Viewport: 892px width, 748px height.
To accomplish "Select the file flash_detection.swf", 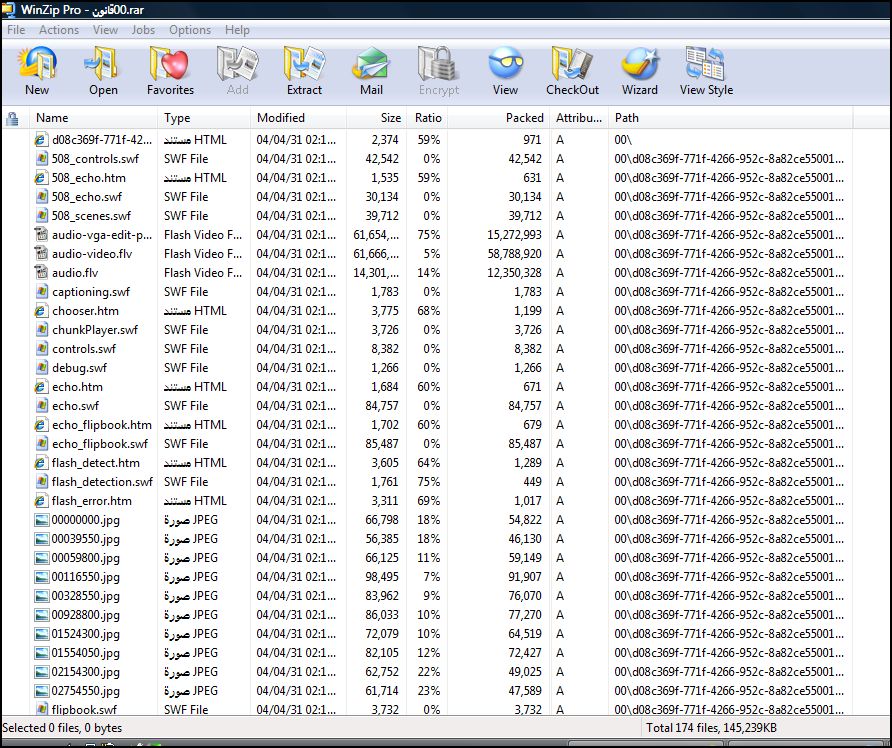I will point(102,482).
